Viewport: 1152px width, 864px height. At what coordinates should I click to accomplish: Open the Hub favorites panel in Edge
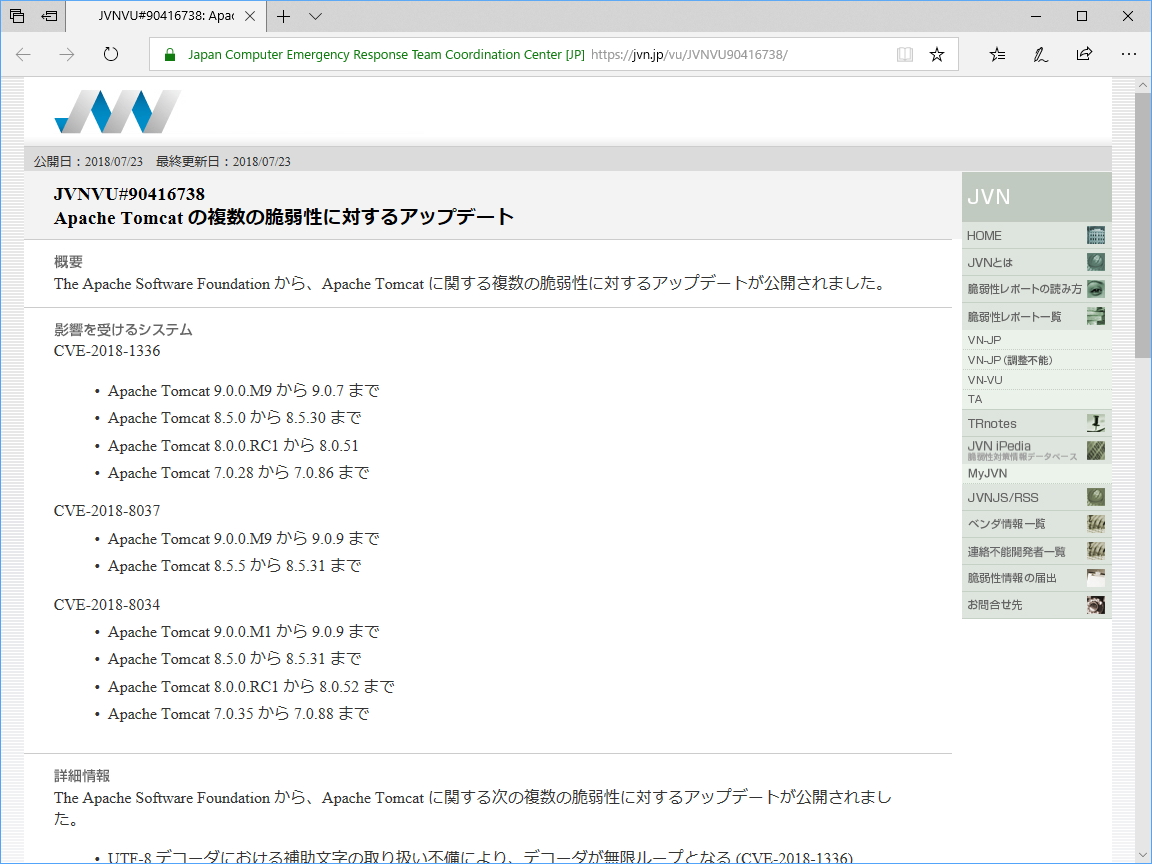tap(996, 54)
